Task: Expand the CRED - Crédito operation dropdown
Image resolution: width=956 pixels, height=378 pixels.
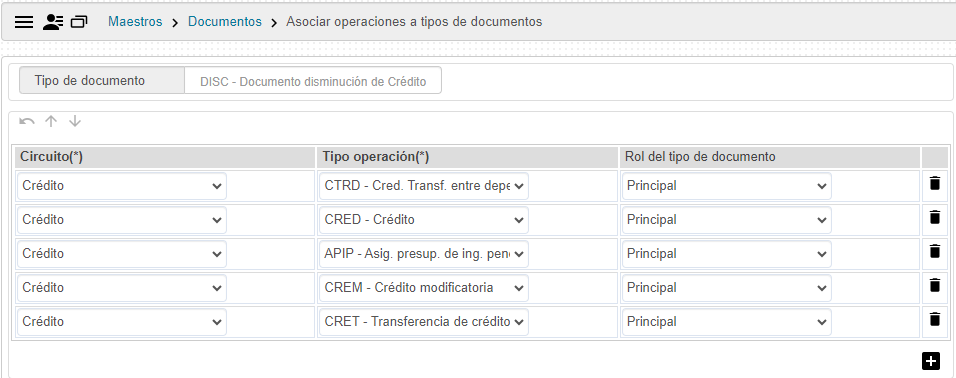Action: (424, 220)
